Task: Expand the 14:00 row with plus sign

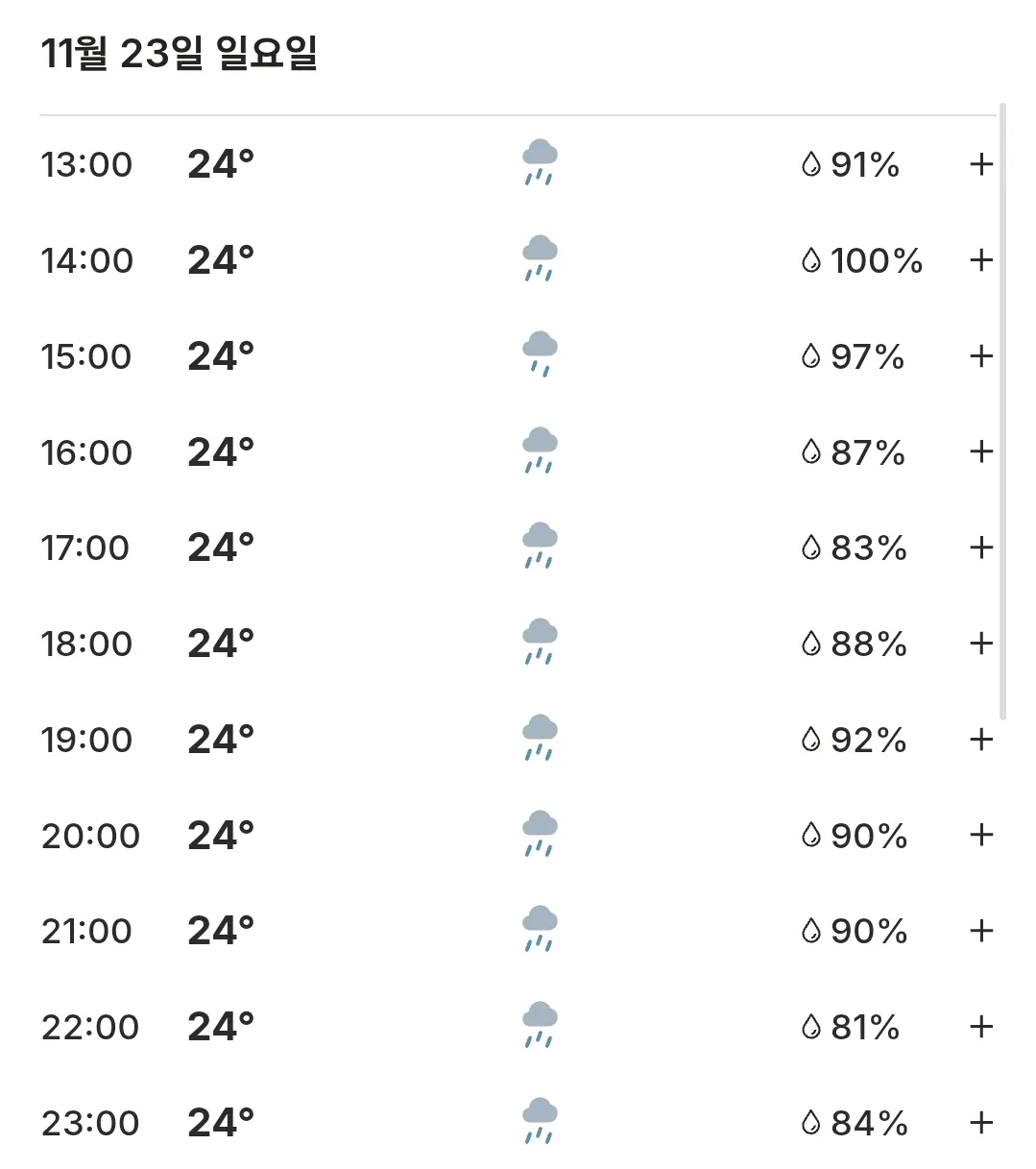Action: click(980, 260)
